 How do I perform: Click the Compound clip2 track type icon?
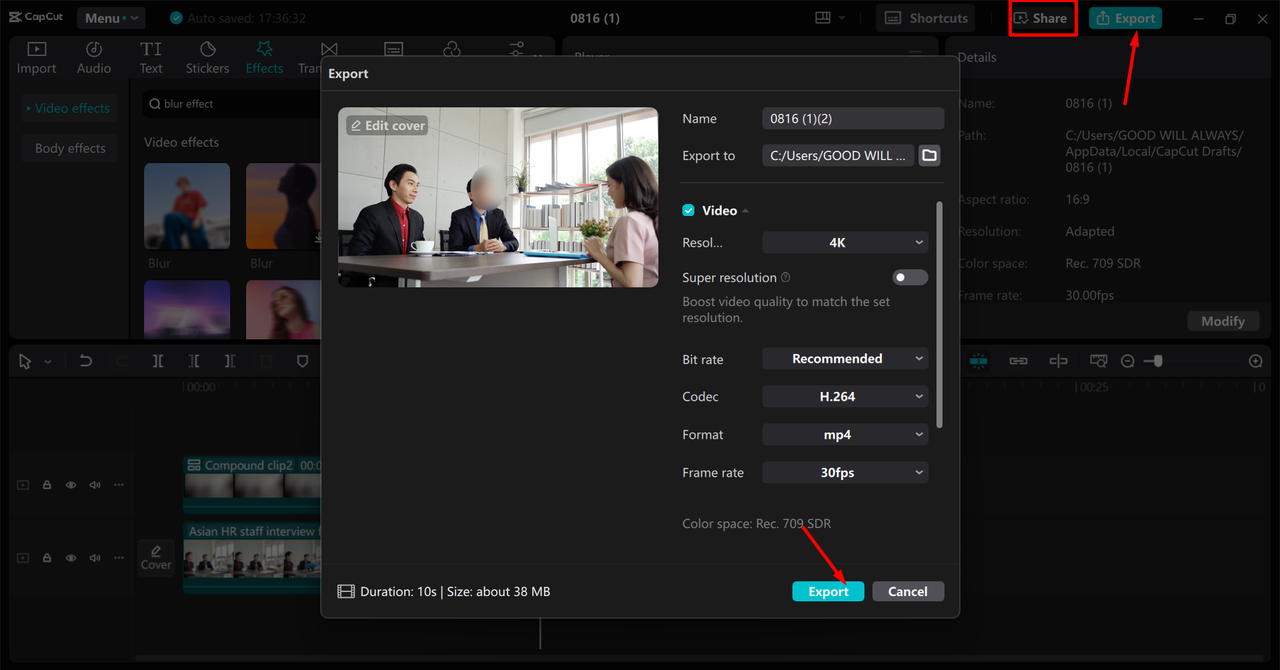click(x=23, y=485)
